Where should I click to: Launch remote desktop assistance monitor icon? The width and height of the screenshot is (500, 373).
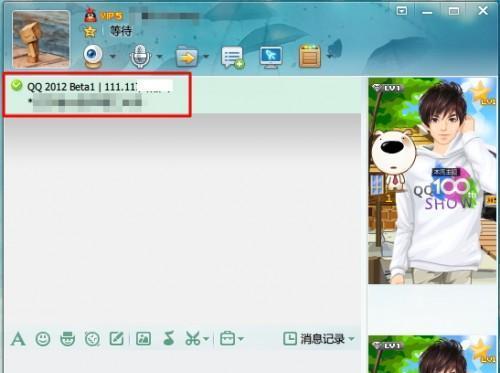[x=271, y=57]
